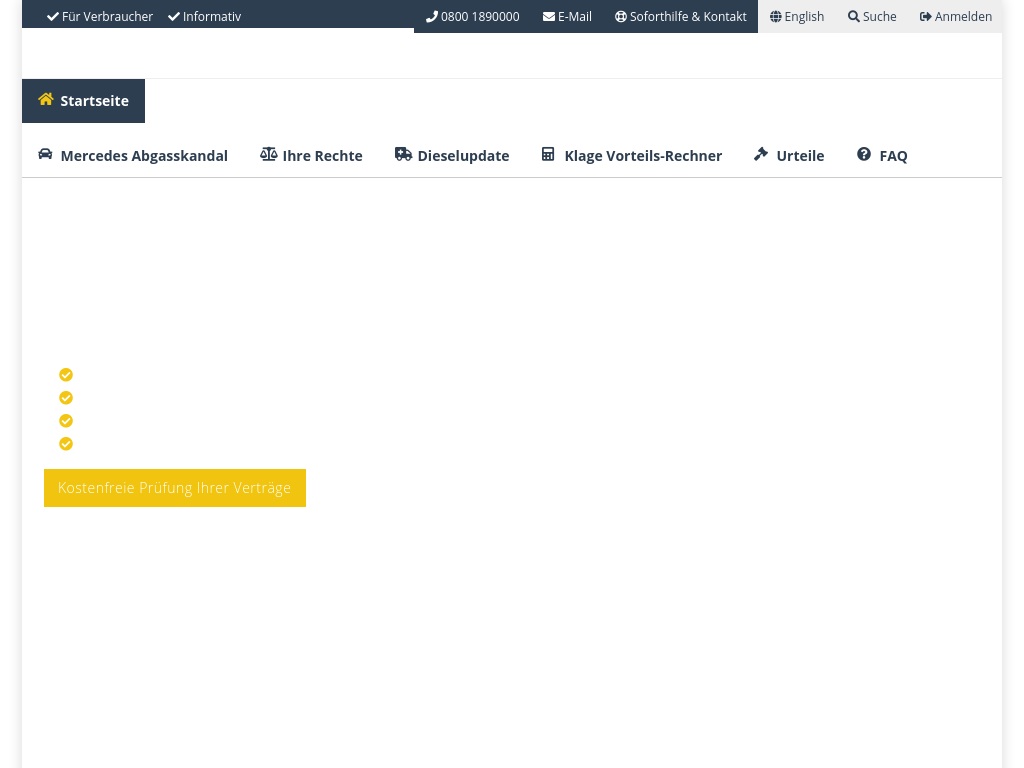
Task: Call the 0800 1890000 phone number
Action: coord(480,17)
